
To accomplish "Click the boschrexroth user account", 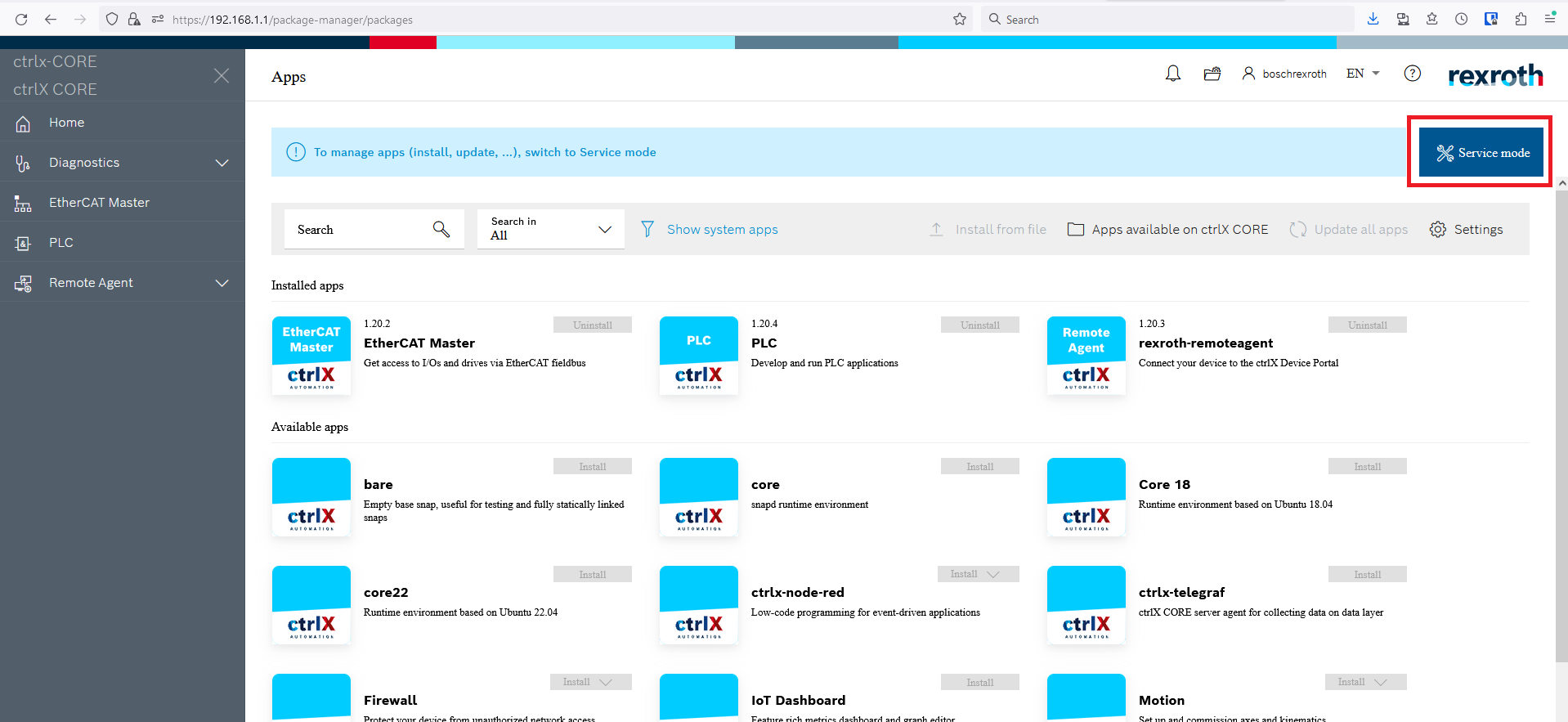I will [1284, 74].
